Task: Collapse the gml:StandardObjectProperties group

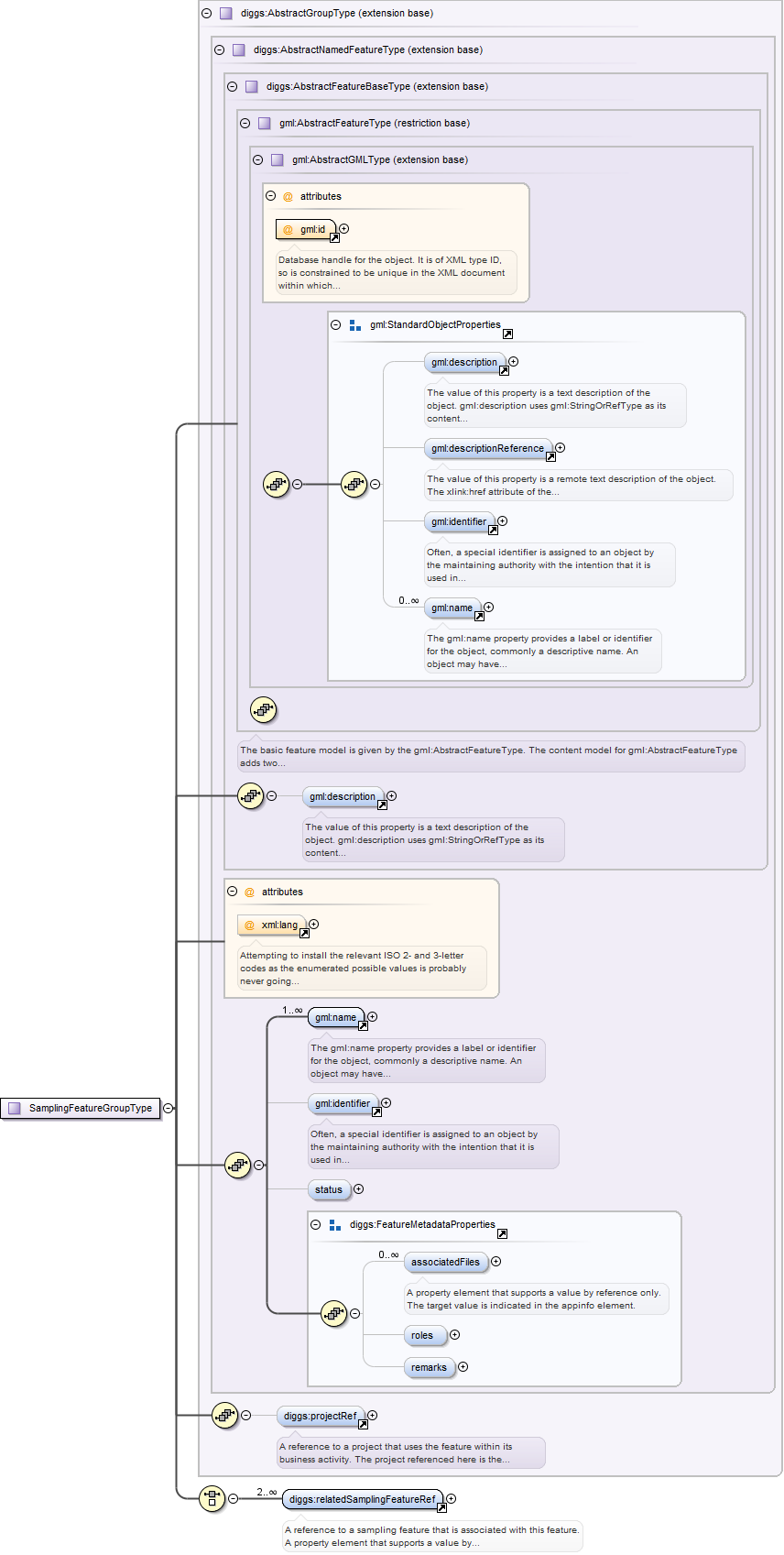Action: (x=336, y=324)
